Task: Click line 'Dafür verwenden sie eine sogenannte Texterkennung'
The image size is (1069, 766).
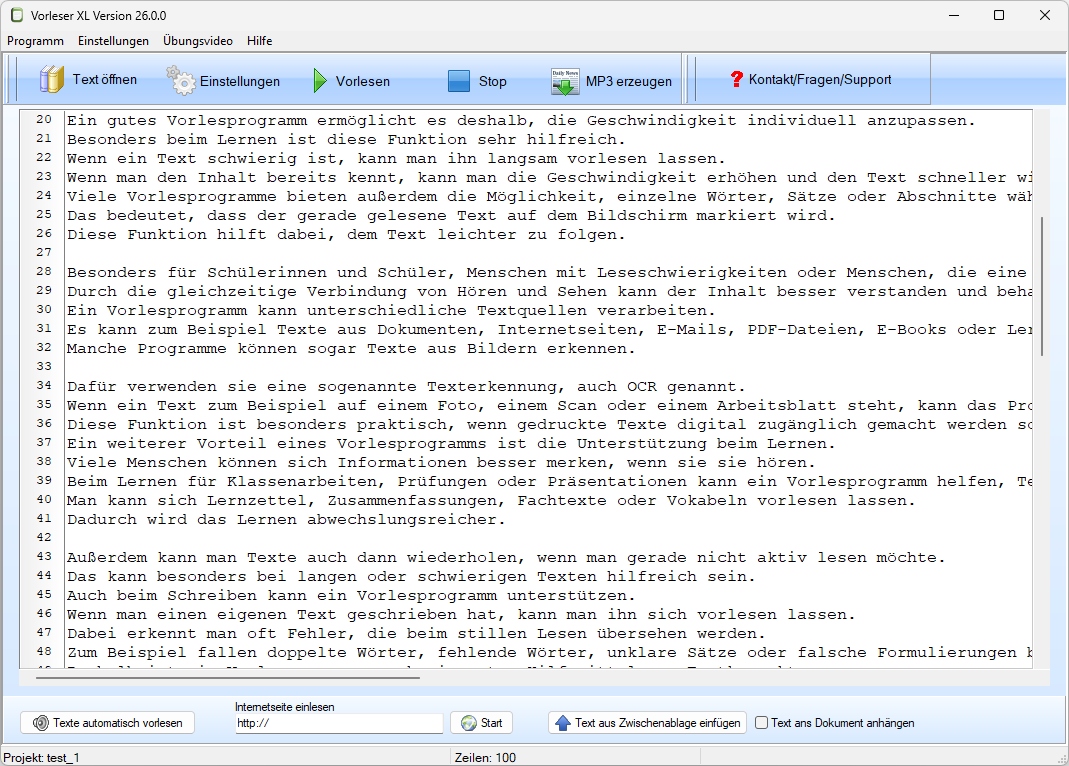Action: click(406, 387)
